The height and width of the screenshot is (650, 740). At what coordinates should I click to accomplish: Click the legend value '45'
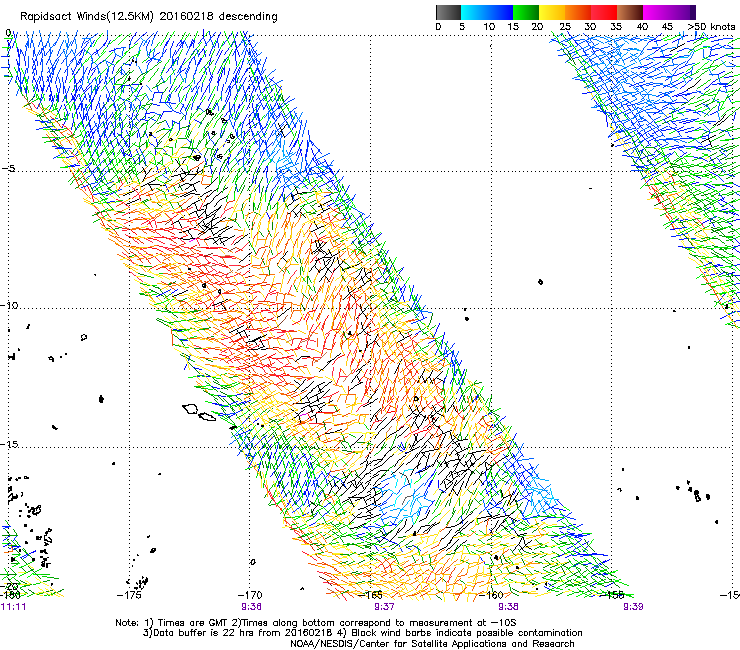point(667,27)
